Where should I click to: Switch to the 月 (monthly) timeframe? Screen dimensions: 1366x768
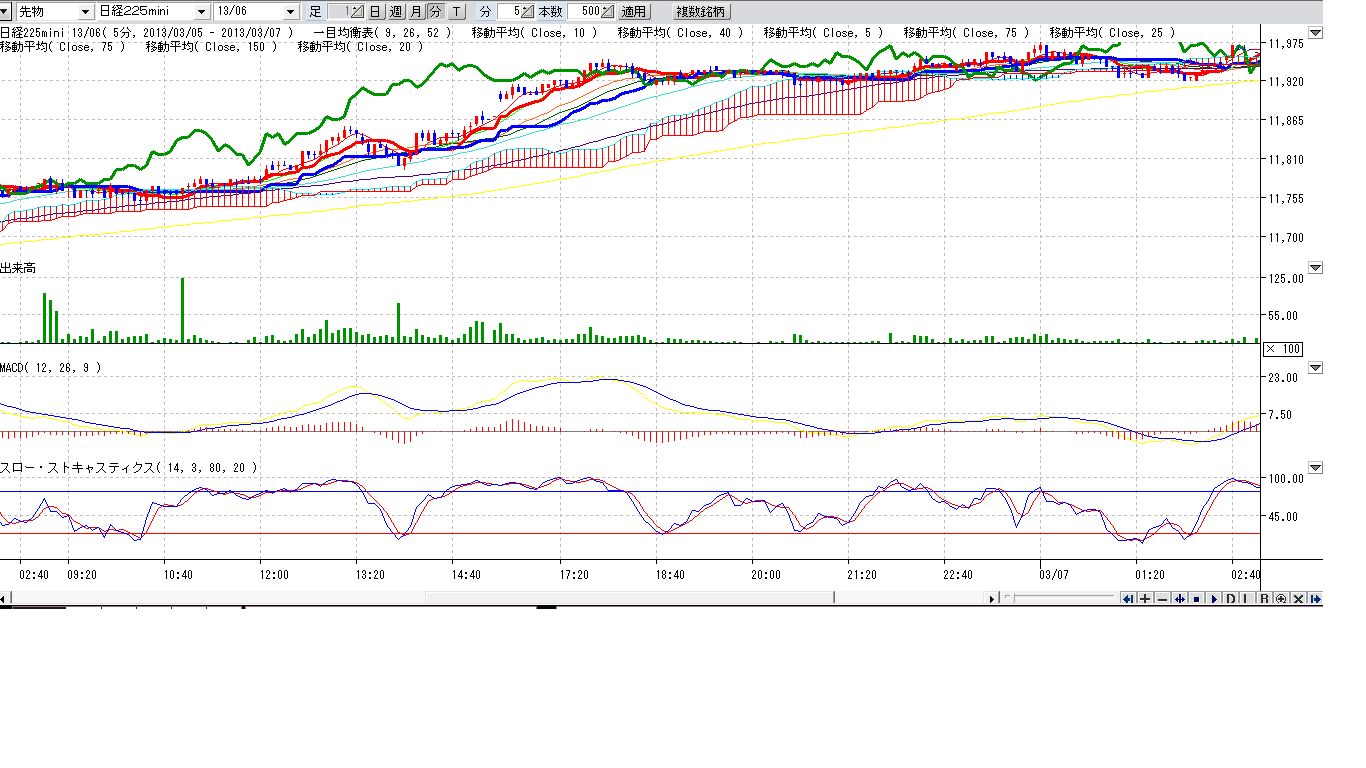coord(415,12)
